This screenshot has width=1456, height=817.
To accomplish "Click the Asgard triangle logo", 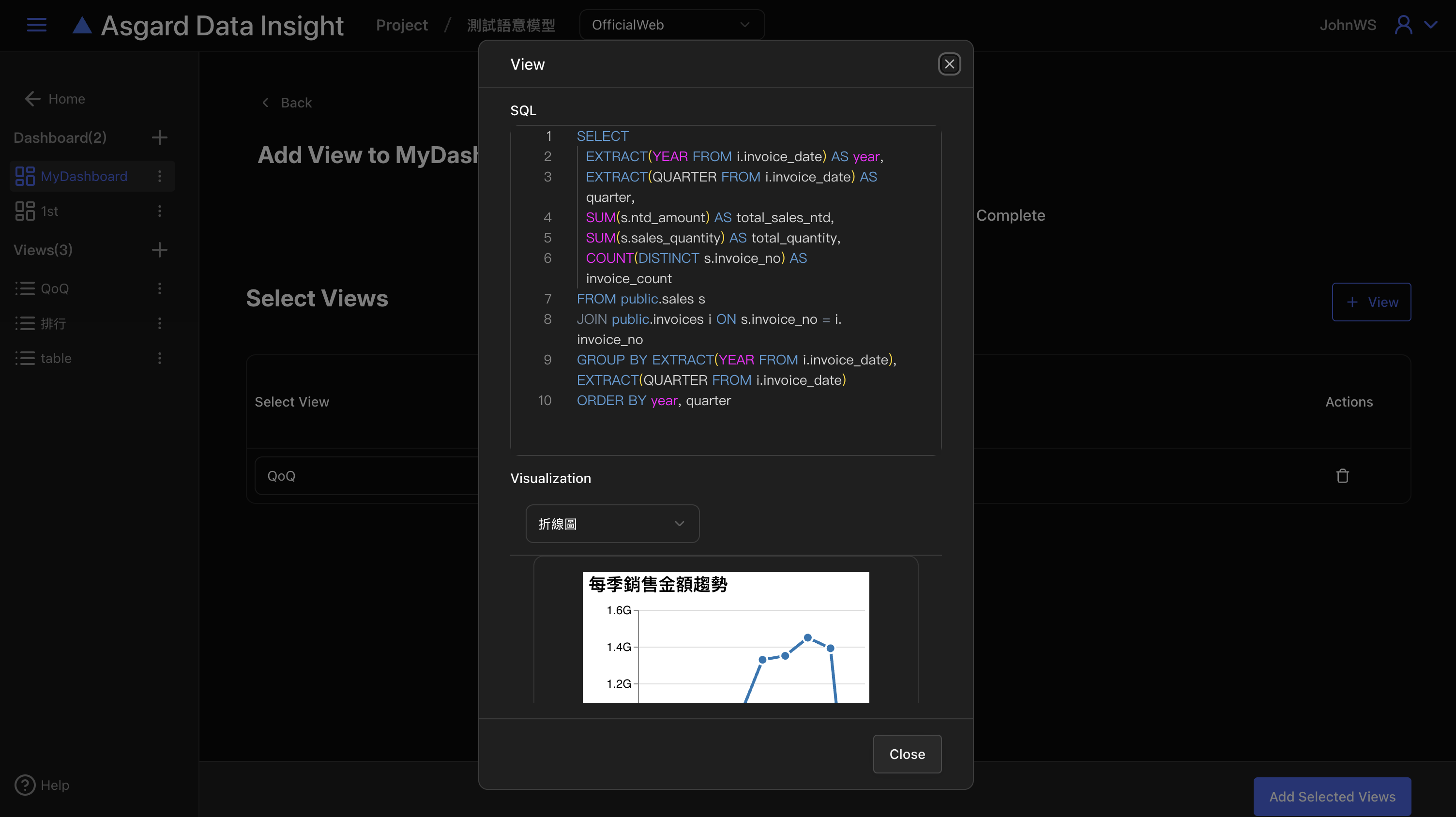I will click(82, 26).
